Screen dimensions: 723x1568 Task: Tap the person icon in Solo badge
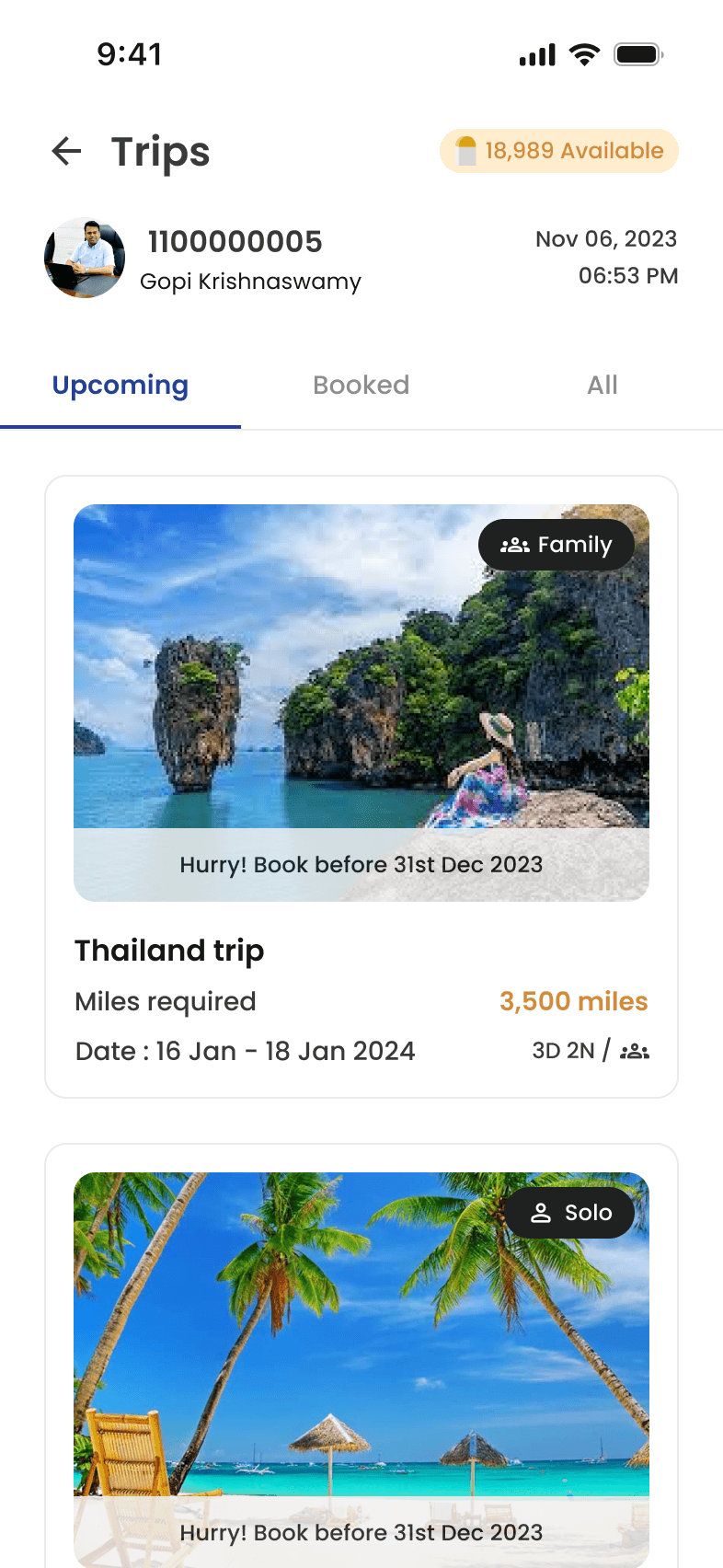point(541,1213)
